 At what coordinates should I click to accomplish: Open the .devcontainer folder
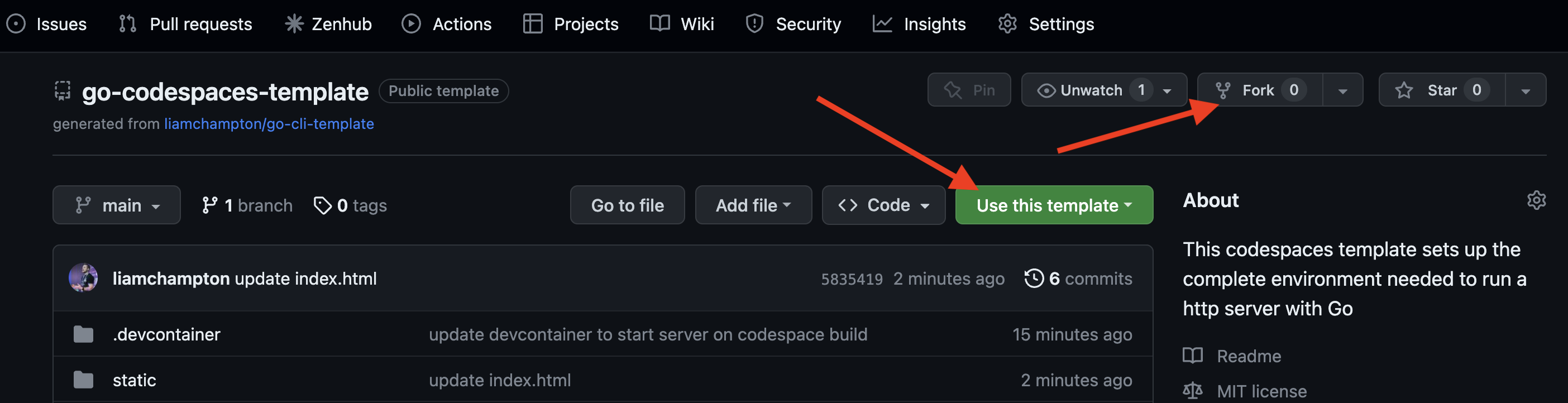point(166,334)
